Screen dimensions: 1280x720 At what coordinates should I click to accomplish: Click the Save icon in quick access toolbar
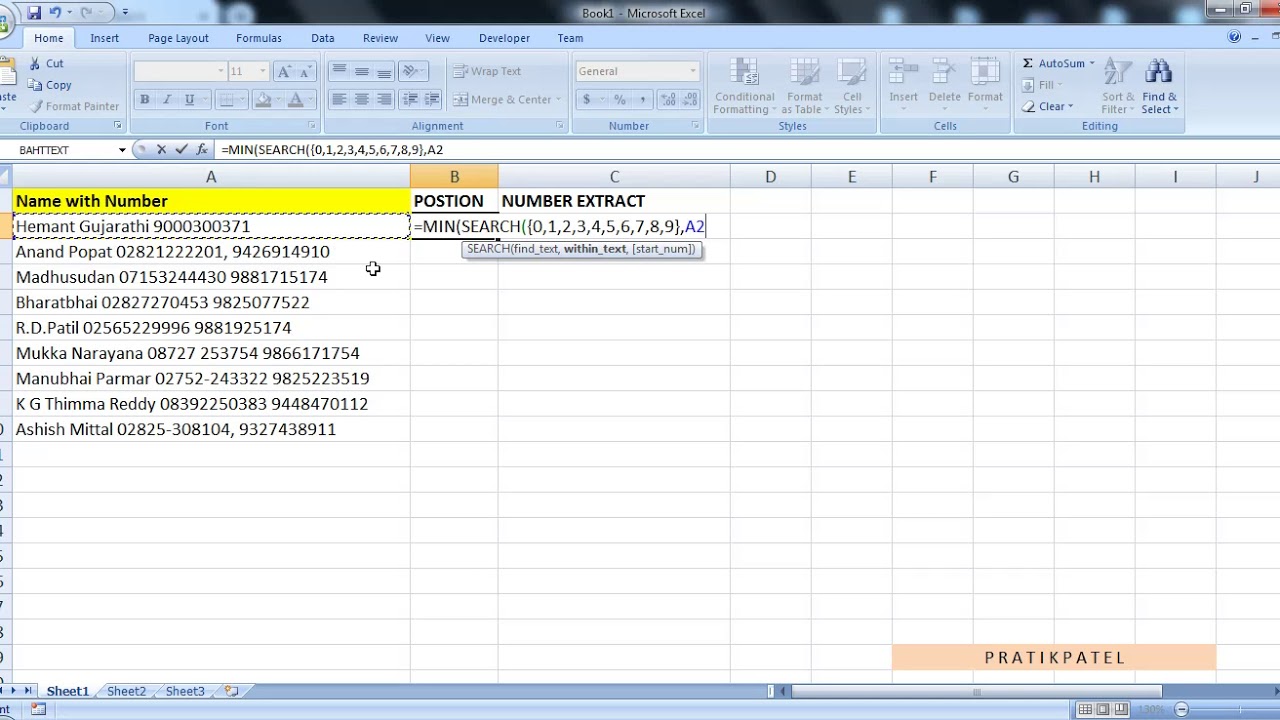[34, 12]
